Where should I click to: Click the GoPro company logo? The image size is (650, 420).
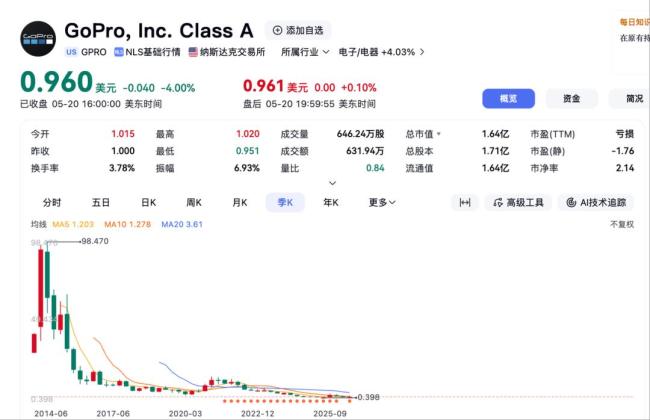pyautogui.click(x=38, y=39)
